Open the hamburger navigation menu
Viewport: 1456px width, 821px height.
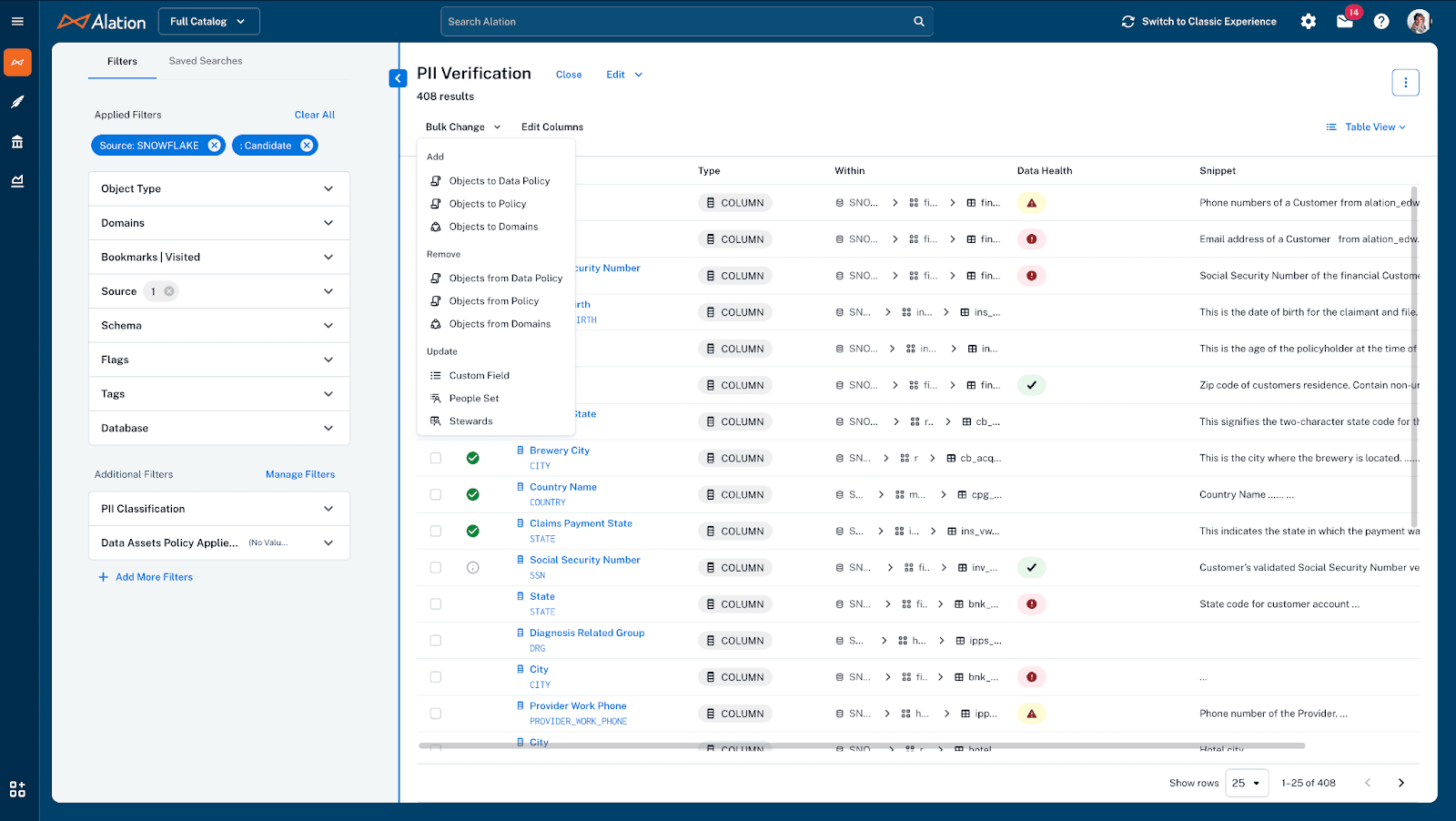(x=17, y=21)
